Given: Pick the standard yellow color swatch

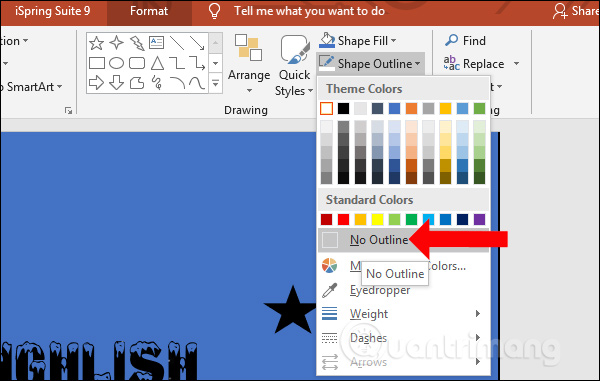Looking at the screenshot, I should pos(377,220).
